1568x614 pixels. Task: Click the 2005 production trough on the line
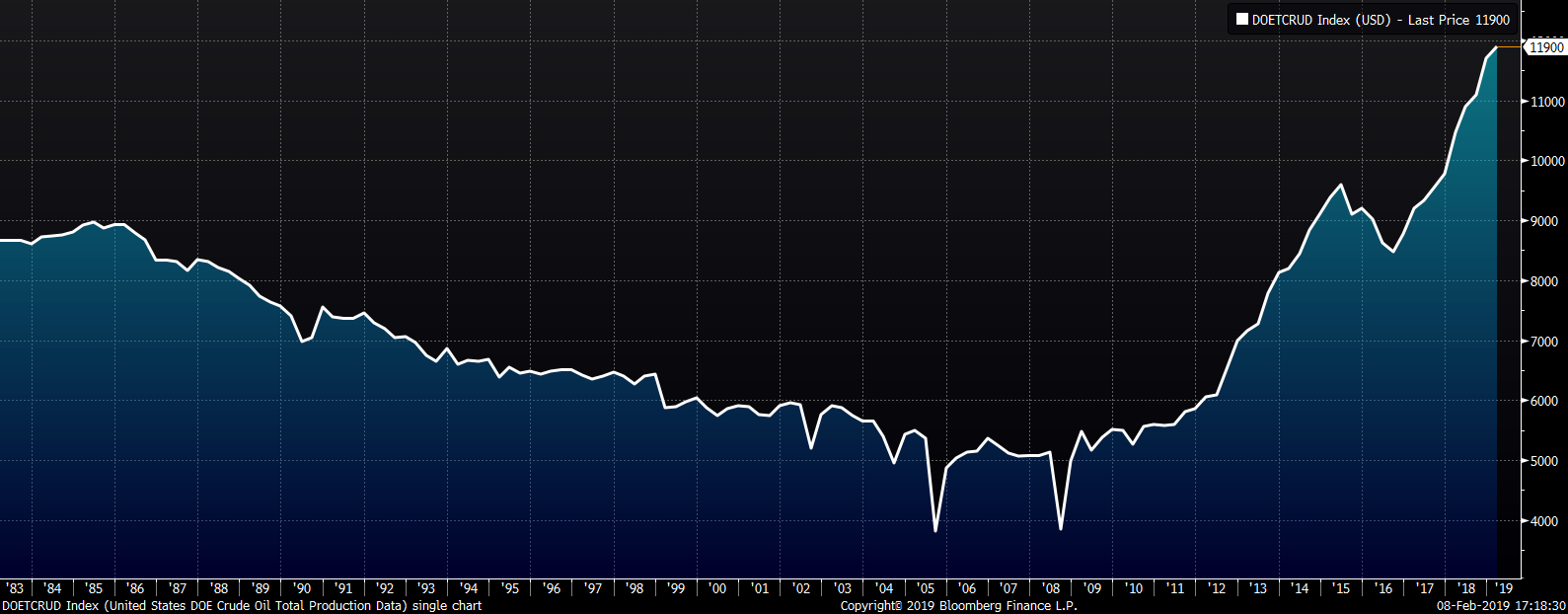(935, 531)
